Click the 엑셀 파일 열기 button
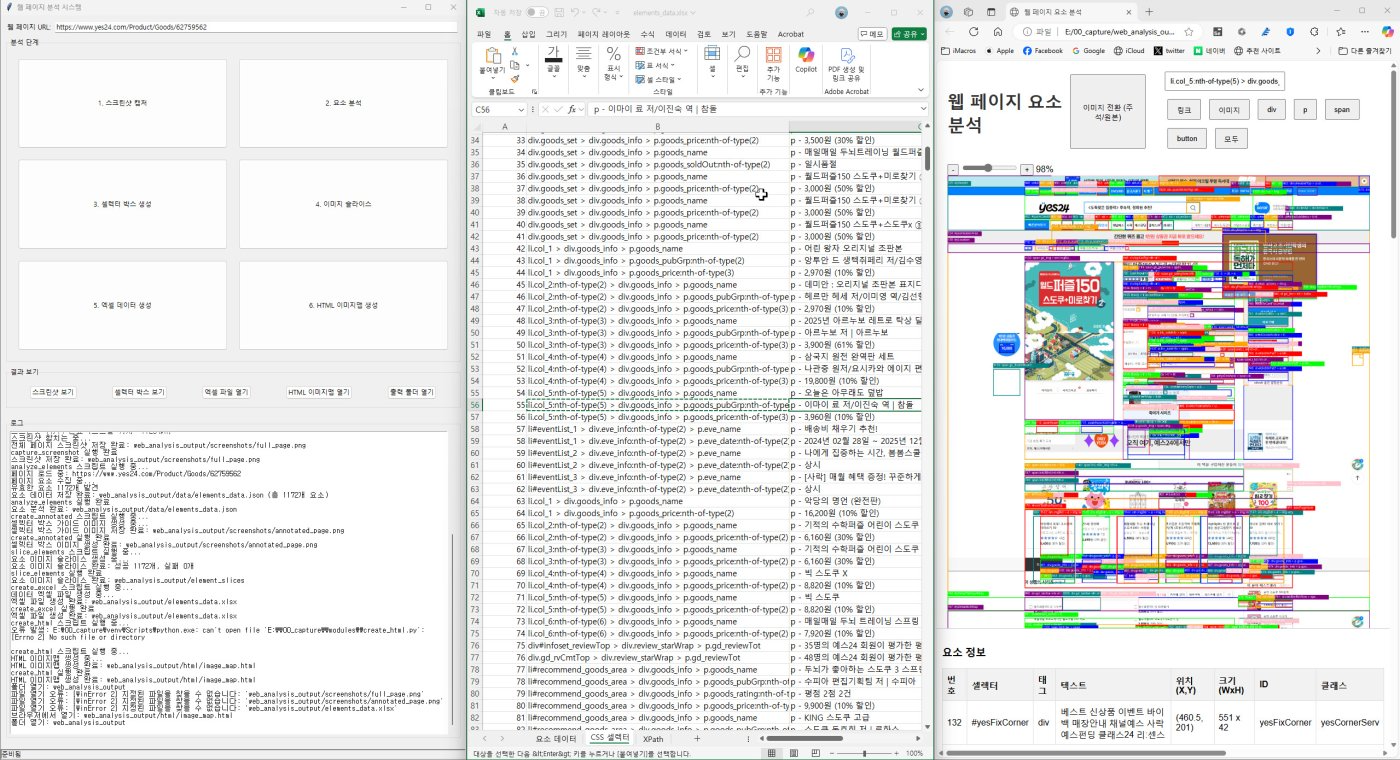This screenshot has height=760, width=1400. (x=226, y=392)
